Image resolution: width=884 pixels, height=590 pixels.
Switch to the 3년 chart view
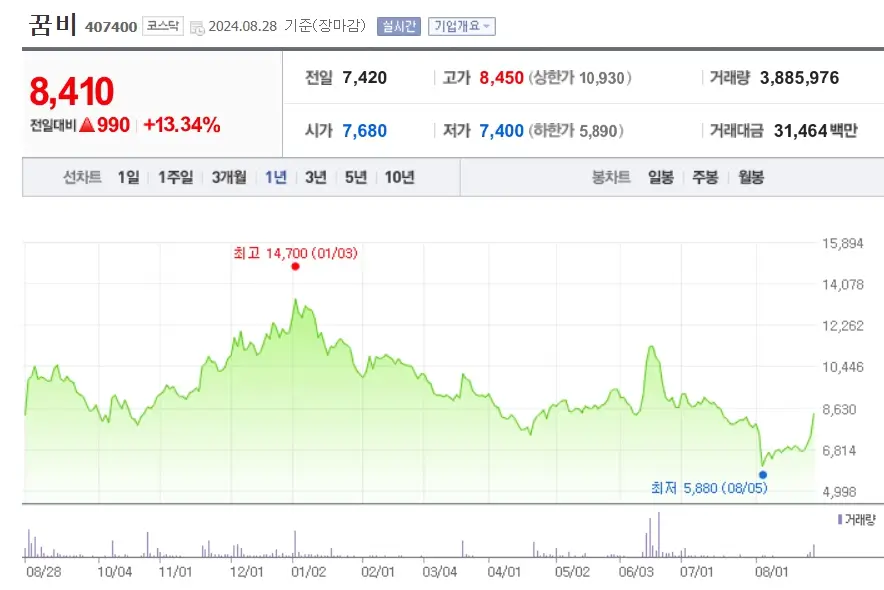pyautogui.click(x=316, y=176)
